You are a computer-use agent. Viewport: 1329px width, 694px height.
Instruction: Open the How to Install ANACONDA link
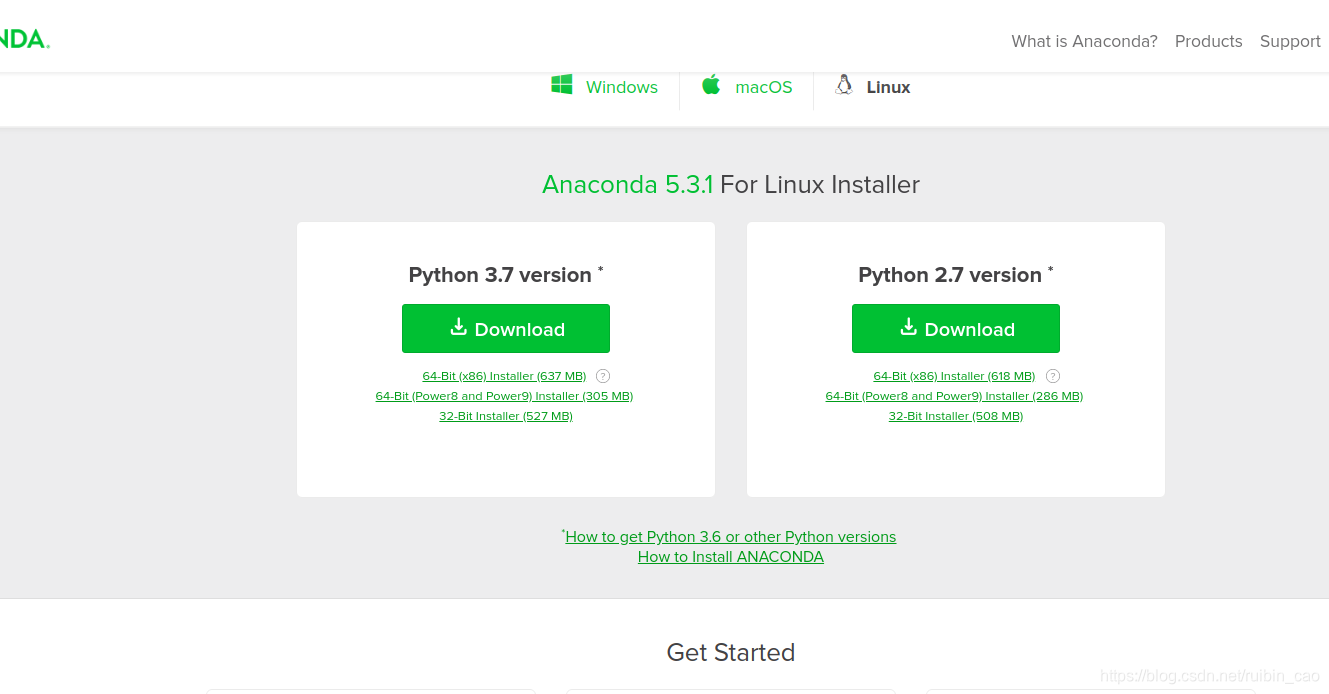click(731, 557)
